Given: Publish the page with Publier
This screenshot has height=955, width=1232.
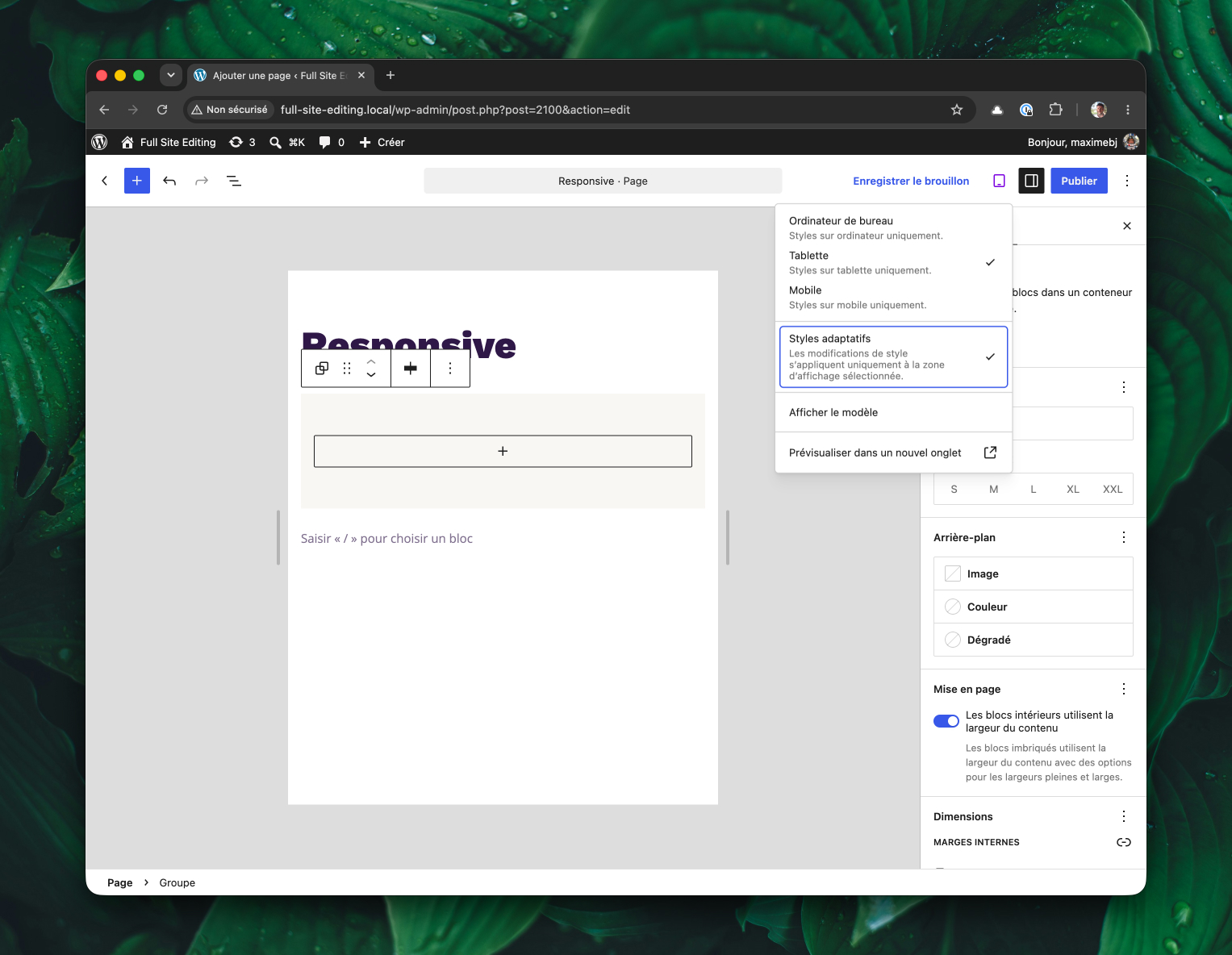Looking at the screenshot, I should (x=1079, y=181).
